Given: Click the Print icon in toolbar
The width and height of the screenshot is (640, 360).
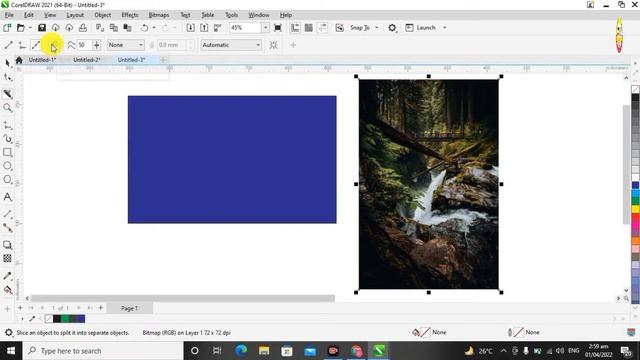Looking at the screenshot, I should 83,28.
